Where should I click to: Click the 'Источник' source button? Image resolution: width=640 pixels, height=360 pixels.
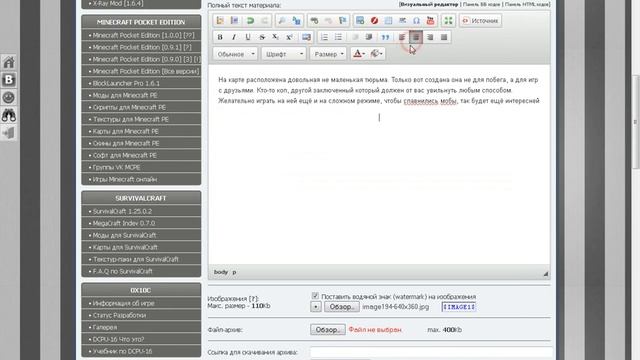pos(480,20)
